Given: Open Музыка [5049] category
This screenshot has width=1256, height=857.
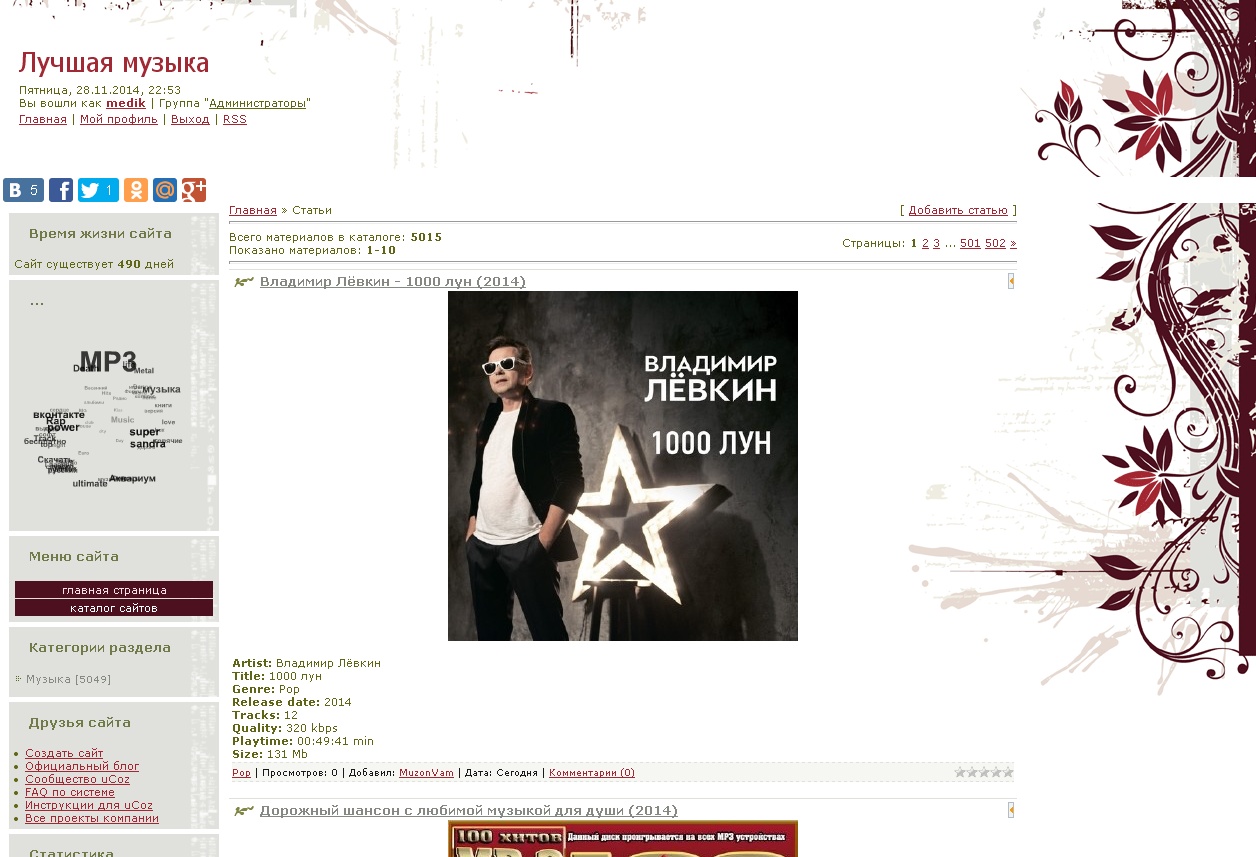Looking at the screenshot, I should pyautogui.click(x=68, y=679).
